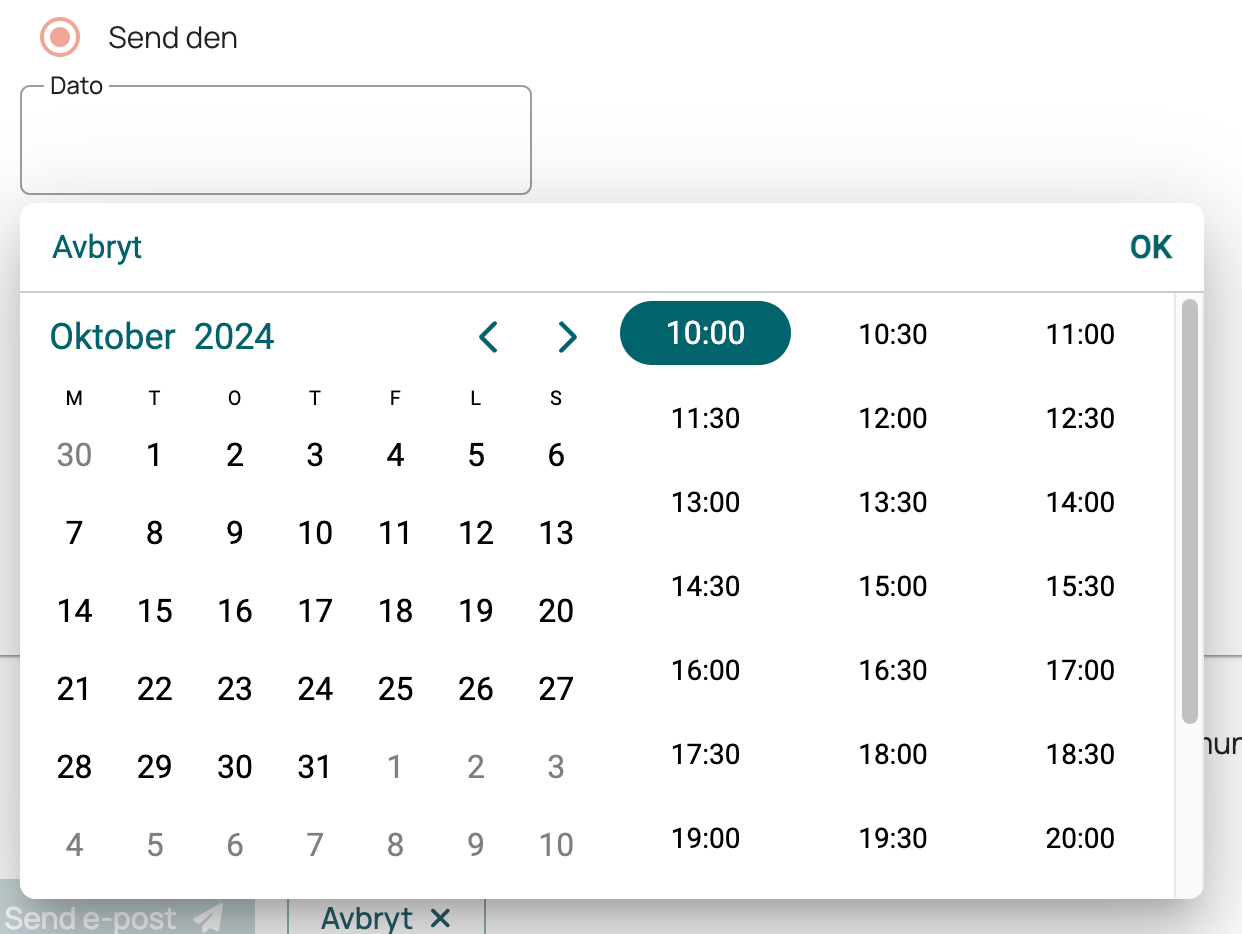Image resolution: width=1242 pixels, height=934 pixels.
Task: Select the 10:00 time slot
Action: [x=706, y=333]
